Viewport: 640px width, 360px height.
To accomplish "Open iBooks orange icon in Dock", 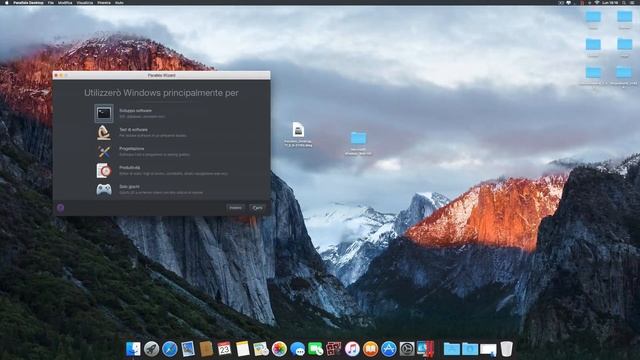I will click(x=371, y=349).
